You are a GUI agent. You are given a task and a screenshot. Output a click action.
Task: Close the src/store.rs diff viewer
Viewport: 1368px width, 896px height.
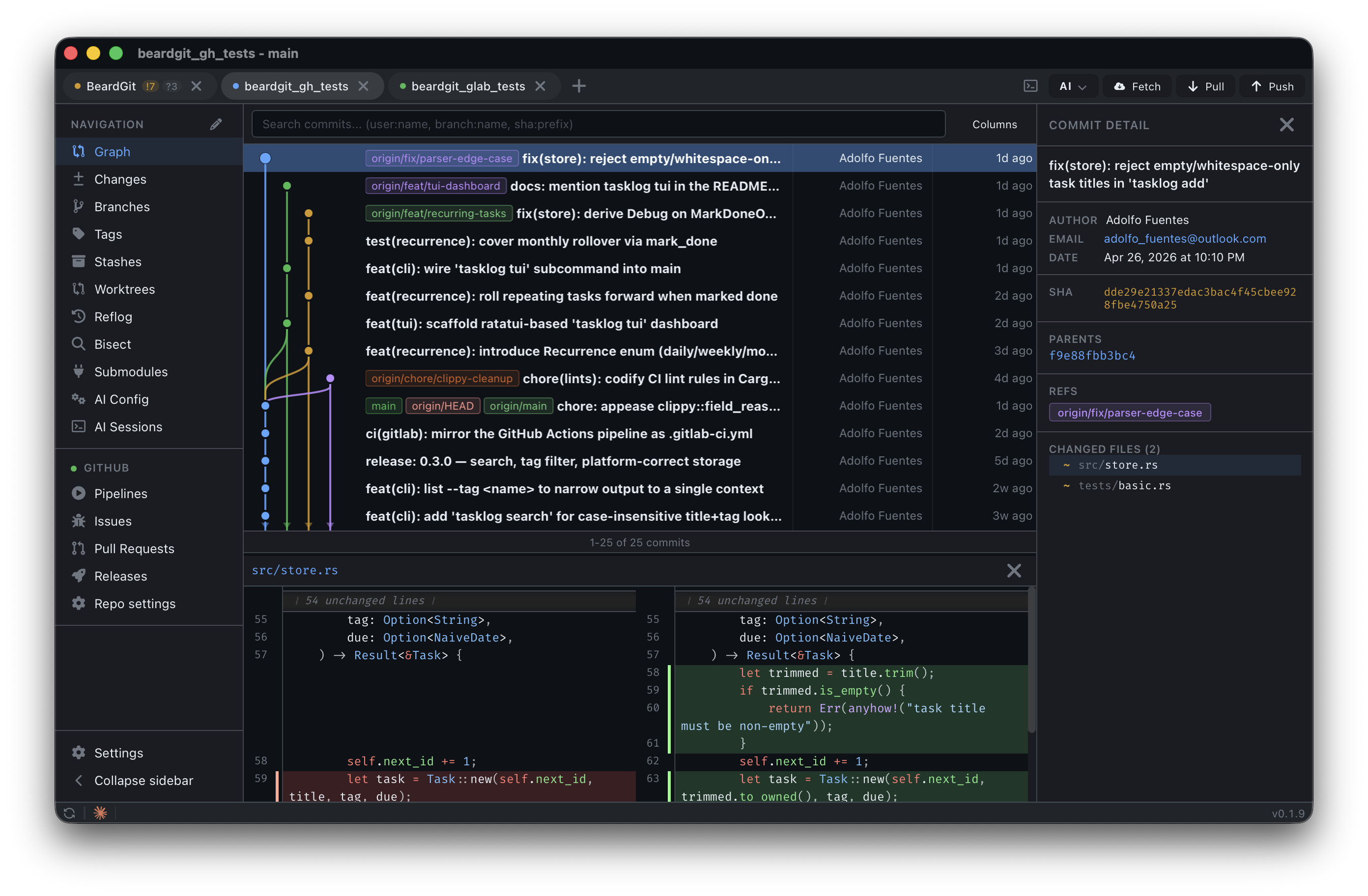pos(1014,571)
